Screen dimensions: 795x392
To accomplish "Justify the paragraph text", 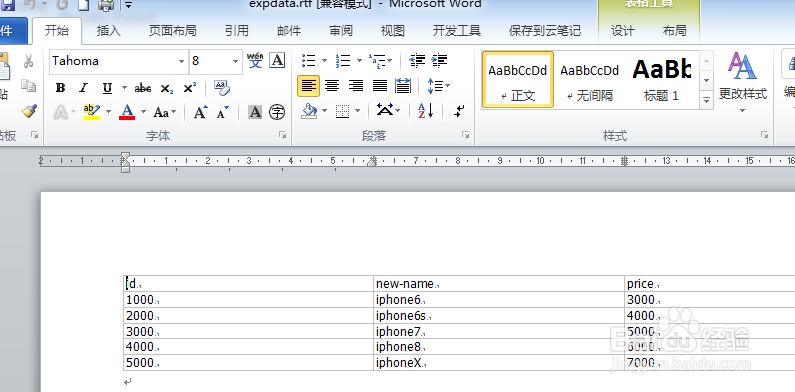I will (380, 86).
